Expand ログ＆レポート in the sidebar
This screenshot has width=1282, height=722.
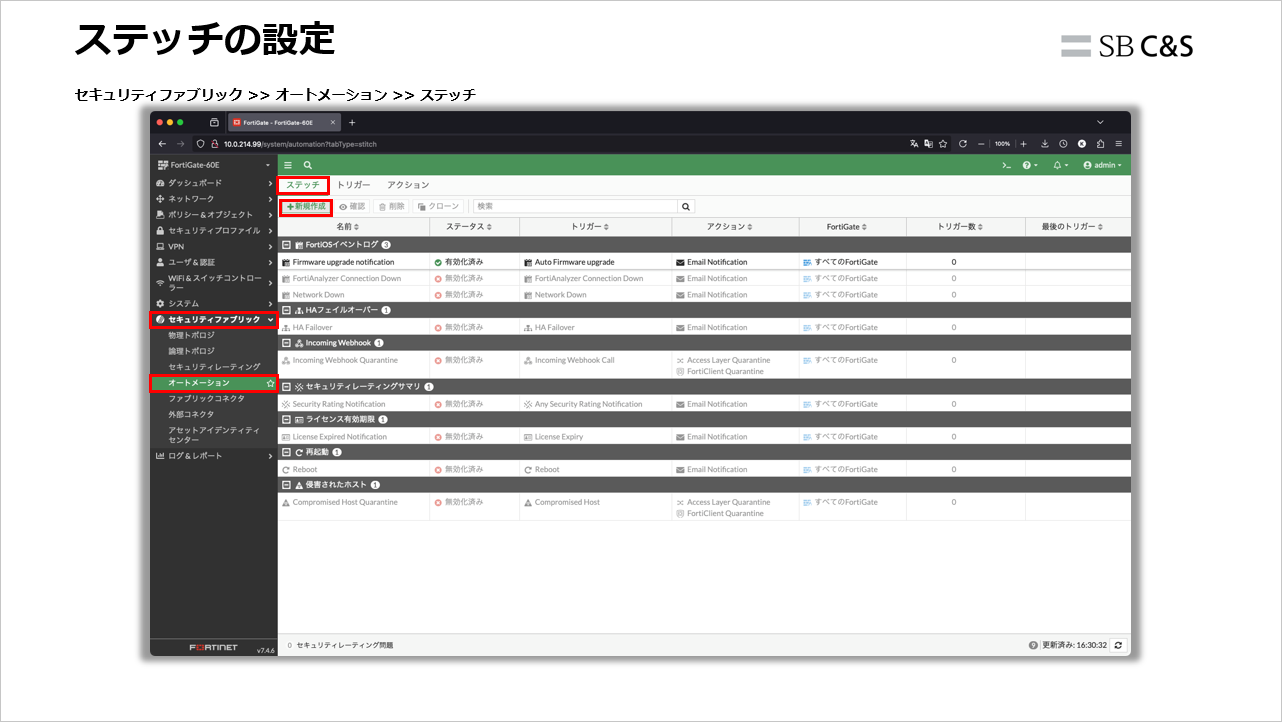pyautogui.click(x=214, y=456)
